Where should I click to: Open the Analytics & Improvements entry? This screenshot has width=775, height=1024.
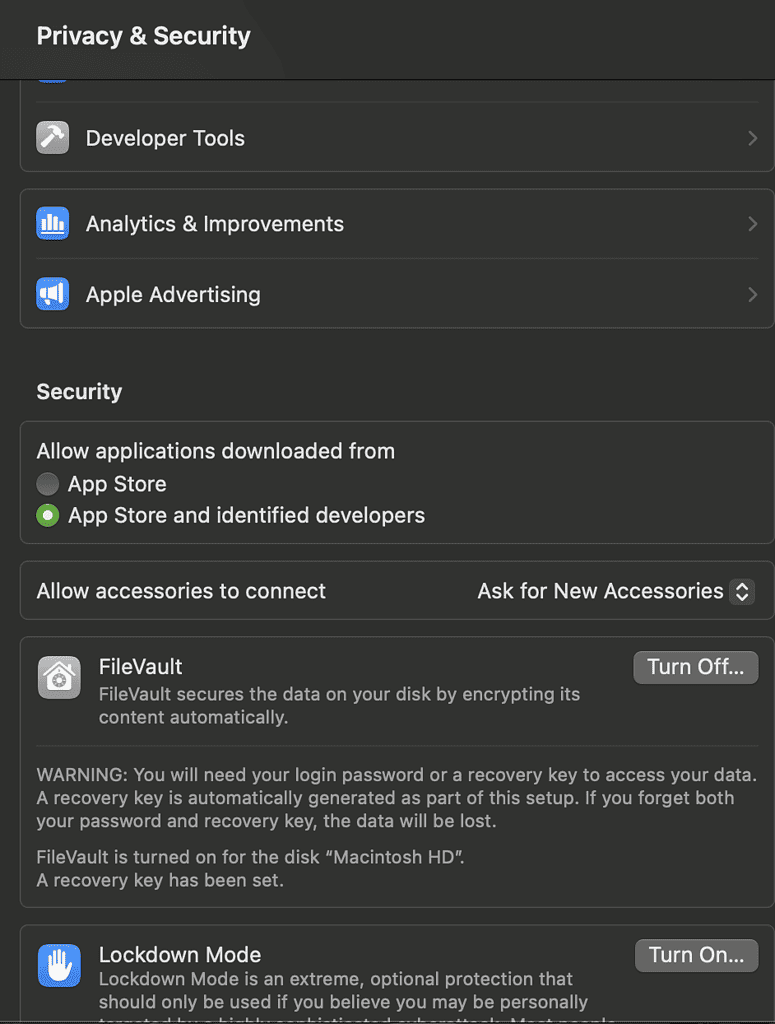pos(215,224)
